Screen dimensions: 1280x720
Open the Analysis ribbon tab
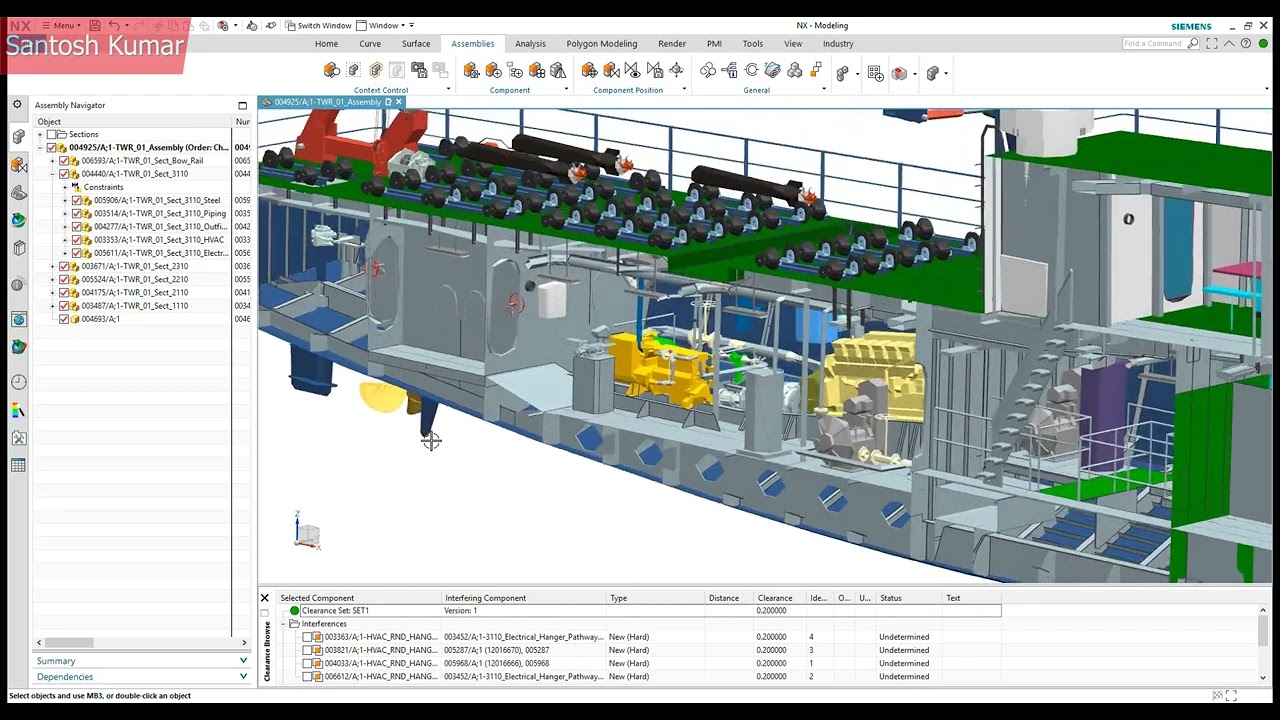530,44
